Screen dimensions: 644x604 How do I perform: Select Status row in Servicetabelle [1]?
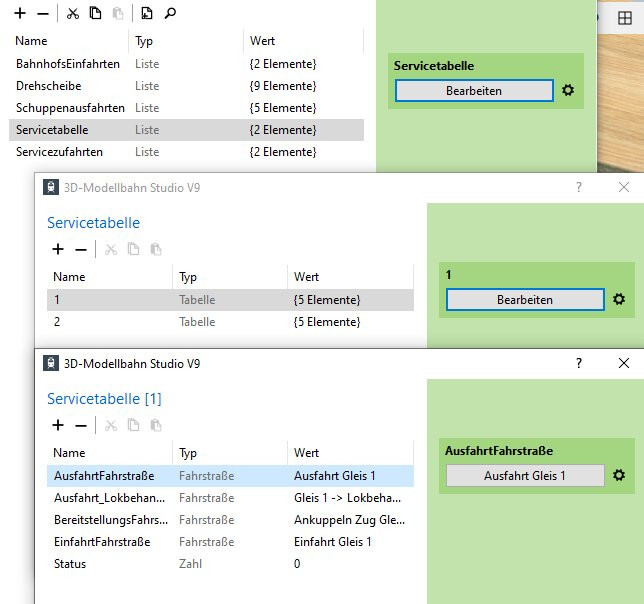click(x=230, y=564)
